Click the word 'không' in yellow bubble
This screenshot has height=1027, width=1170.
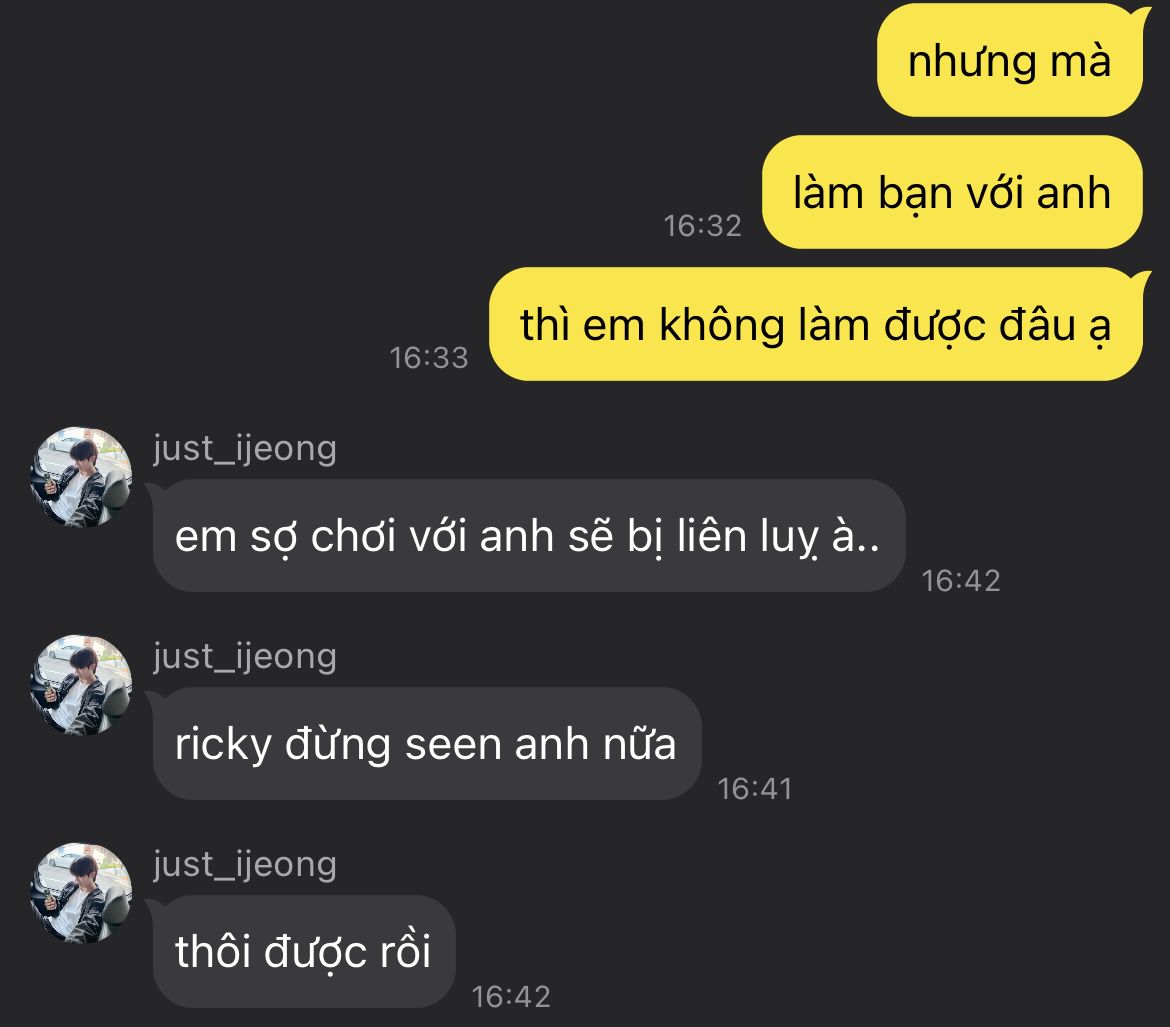pos(722,326)
